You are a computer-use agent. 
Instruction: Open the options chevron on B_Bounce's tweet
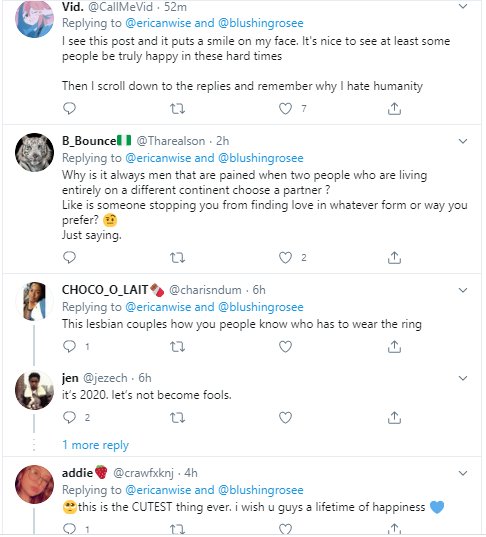(463, 141)
